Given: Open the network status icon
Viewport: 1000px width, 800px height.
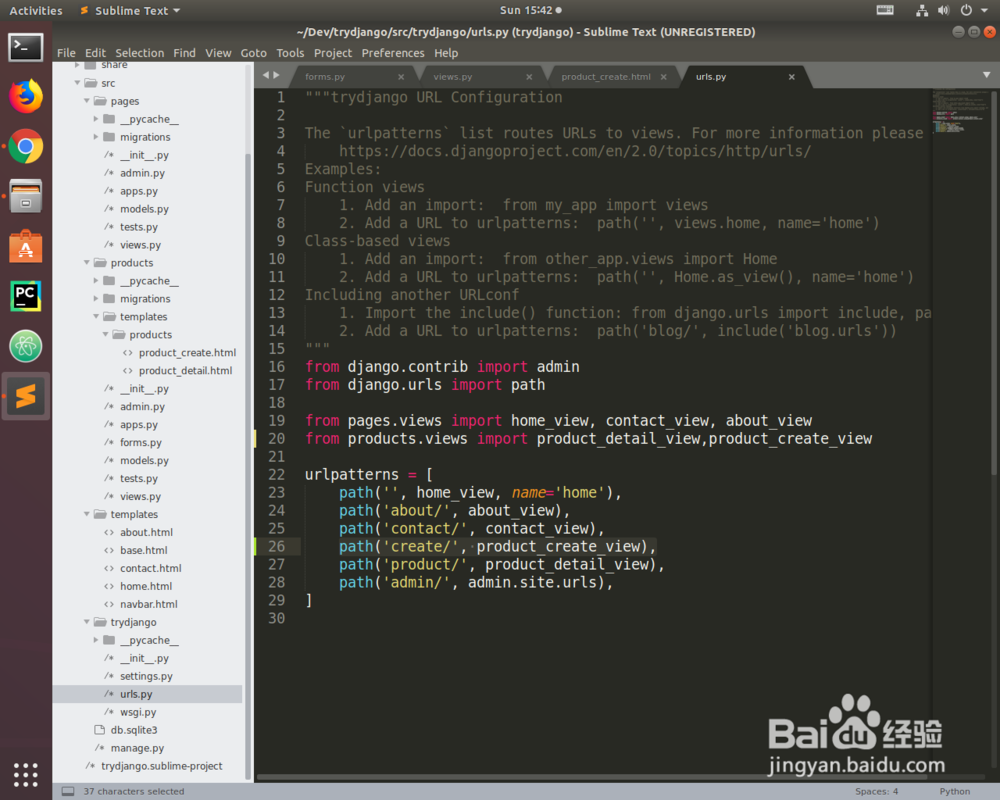Looking at the screenshot, I should pos(922,10).
